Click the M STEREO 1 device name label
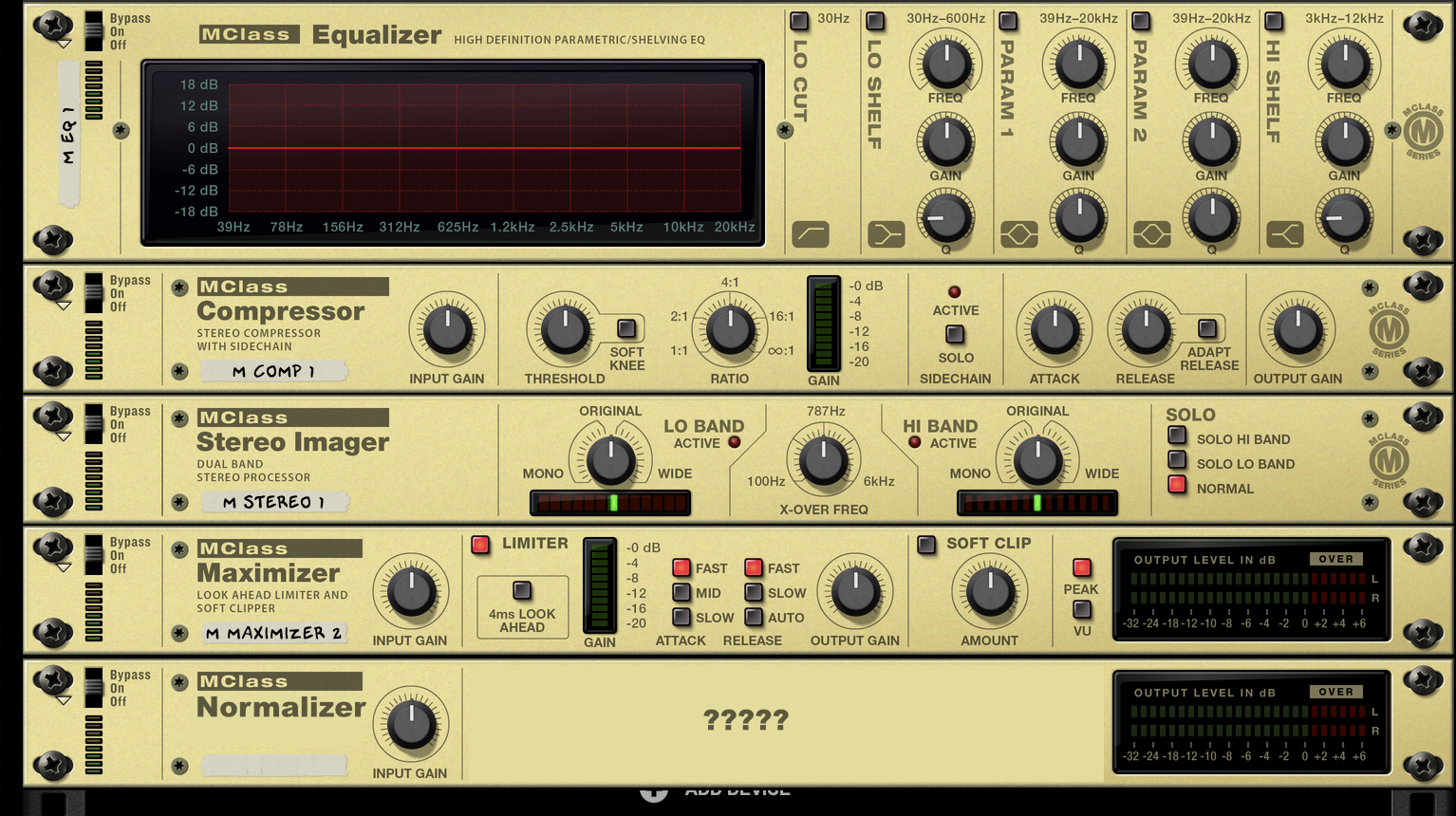Screen dimensions: 1456x816 [x=273, y=502]
